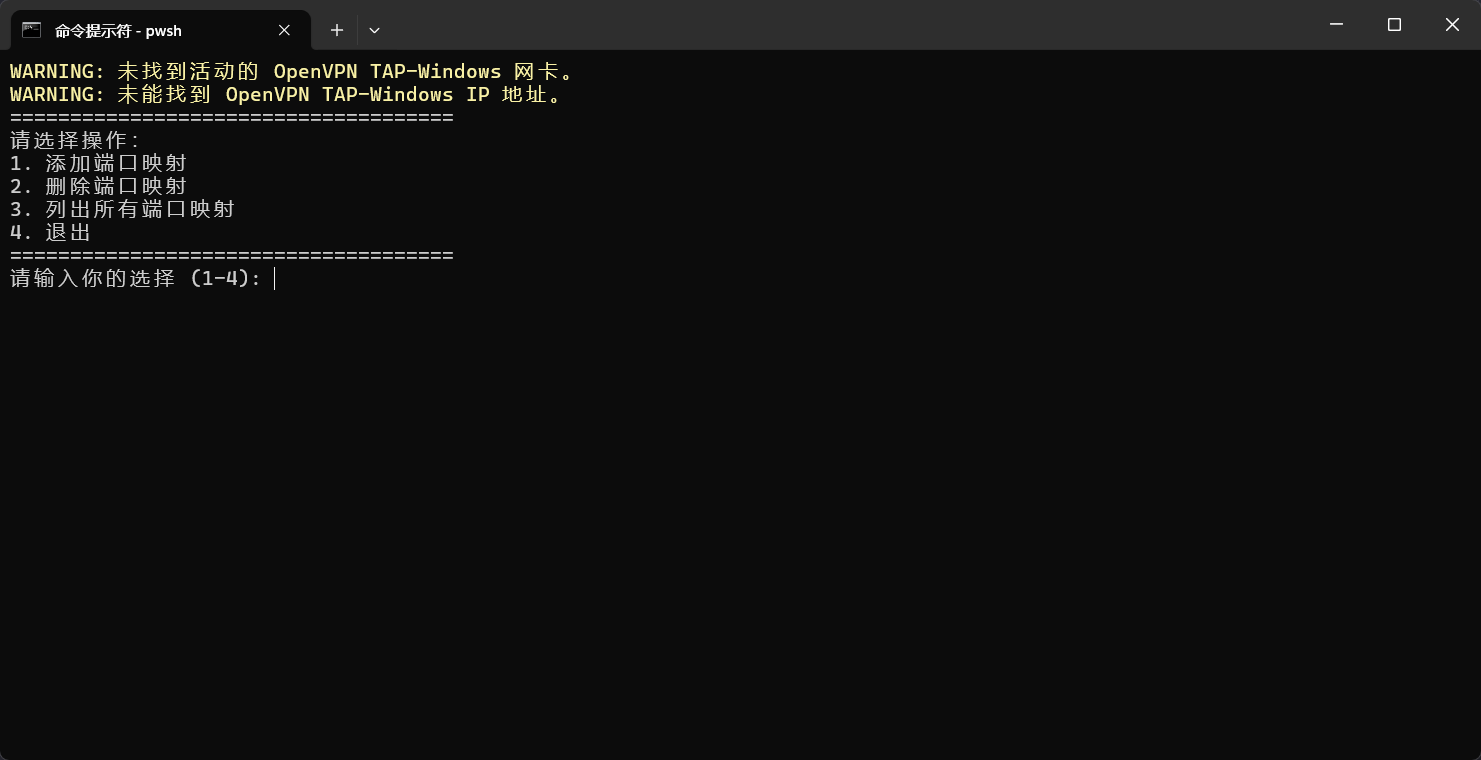This screenshot has width=1481, height=760.
Task: Minimize the terminal window
Action: point(1336,25)
